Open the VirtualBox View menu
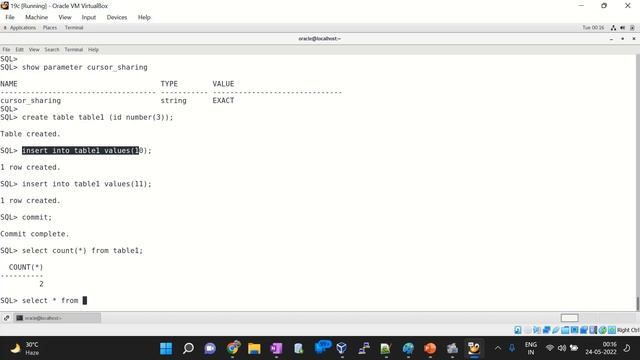This screenshot has width=640, height=360. click(64, 17)
